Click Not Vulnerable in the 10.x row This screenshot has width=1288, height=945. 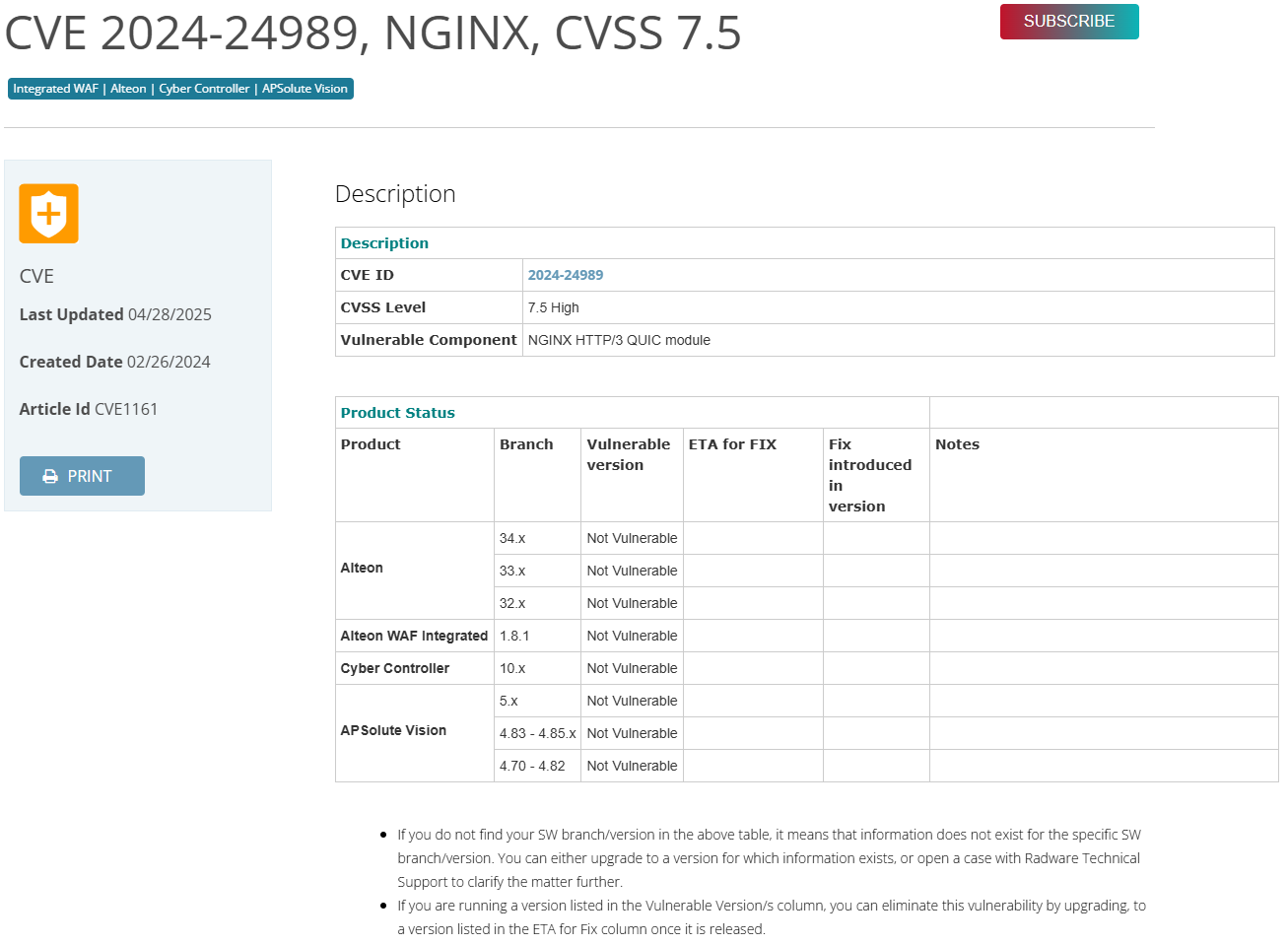pos(632,668)
